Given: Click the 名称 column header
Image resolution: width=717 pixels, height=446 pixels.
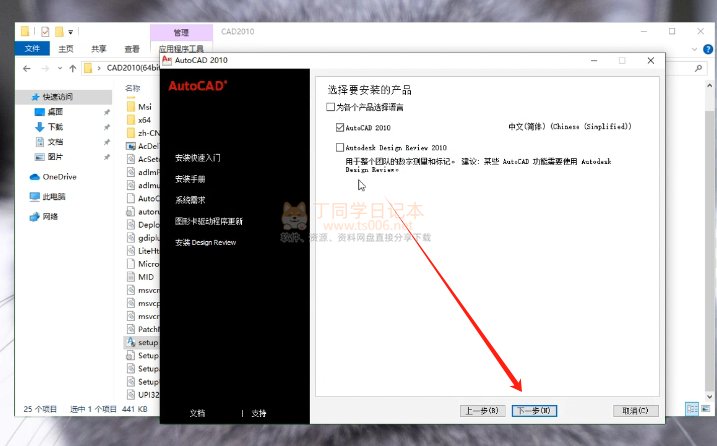Looking at the screenshot, I should click(x=133, y=88).
